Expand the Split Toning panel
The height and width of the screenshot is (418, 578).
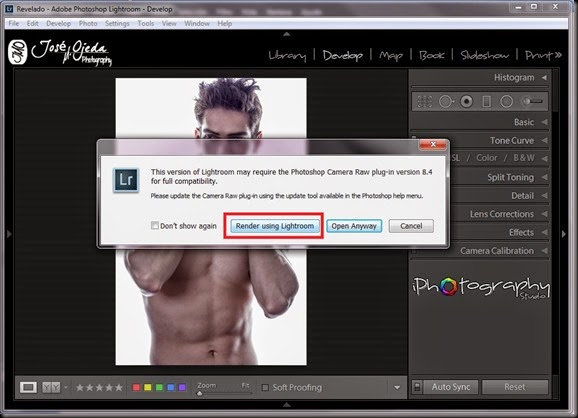click(544, 177)
